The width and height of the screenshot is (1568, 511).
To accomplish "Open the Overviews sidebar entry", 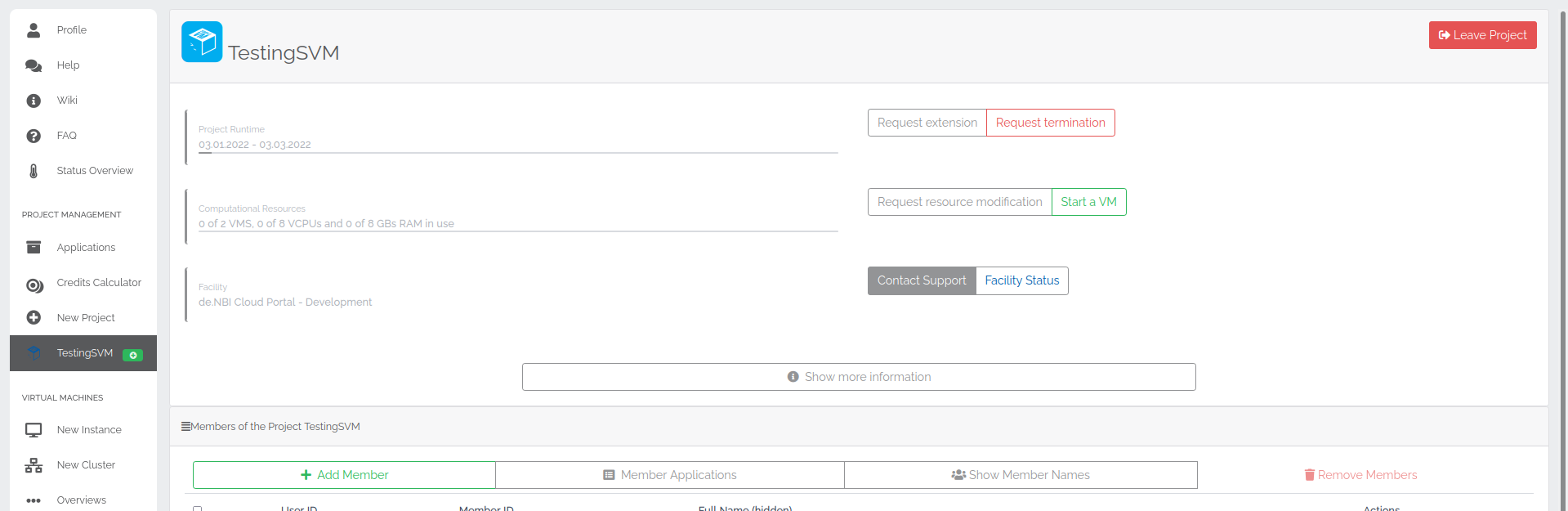I will click(81, 500).
